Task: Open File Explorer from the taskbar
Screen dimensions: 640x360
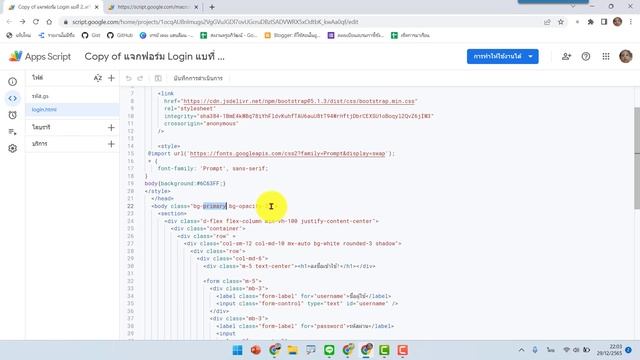Action: pyautogui.click(x=292, y=350)
